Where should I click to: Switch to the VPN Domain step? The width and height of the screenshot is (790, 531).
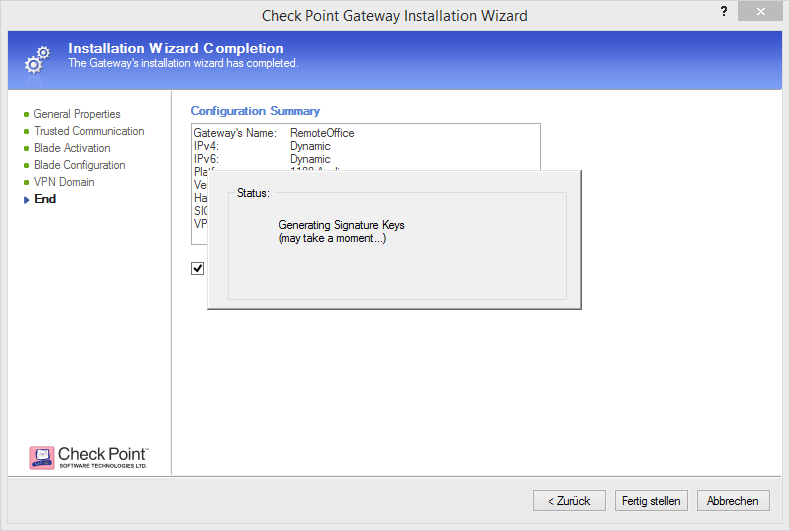64,182
